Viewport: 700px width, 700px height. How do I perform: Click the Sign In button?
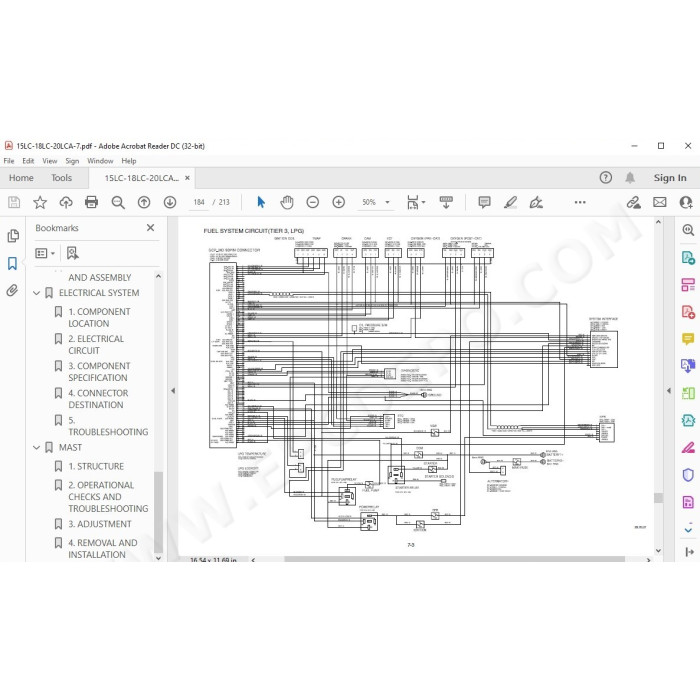pos(670,178)
